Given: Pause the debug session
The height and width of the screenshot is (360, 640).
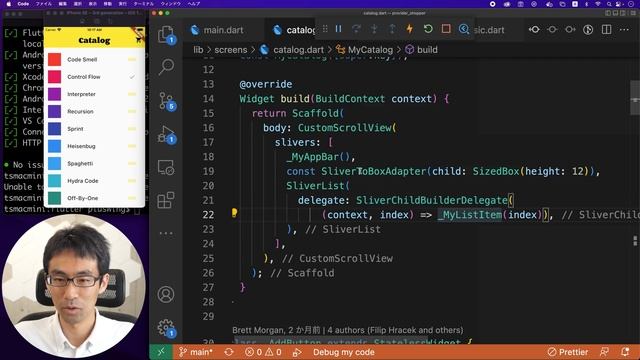Looking at the screenshot, I should 338,29.
